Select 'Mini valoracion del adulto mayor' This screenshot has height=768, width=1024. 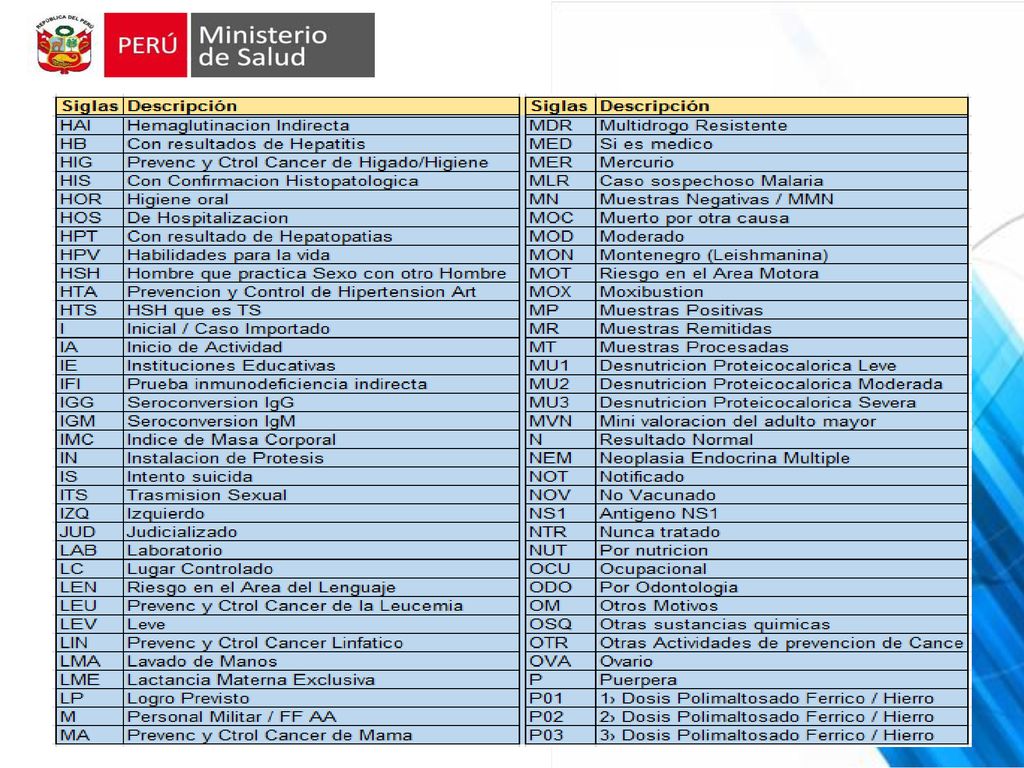tap(781, 421)
